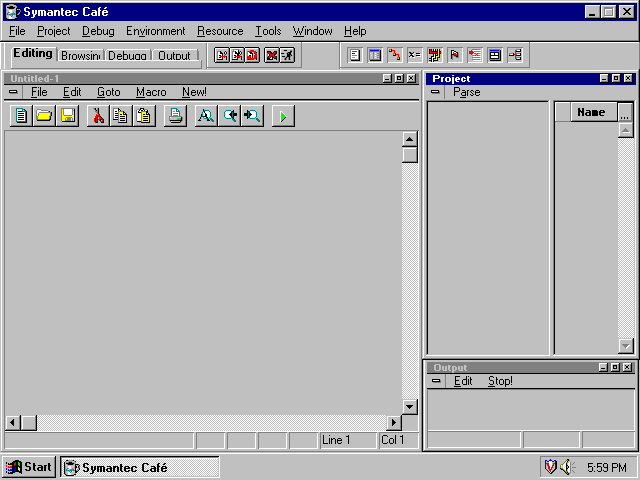The image size is (640, 480).
Task: Click the build icon showing two figures
Action: [237, 55]
